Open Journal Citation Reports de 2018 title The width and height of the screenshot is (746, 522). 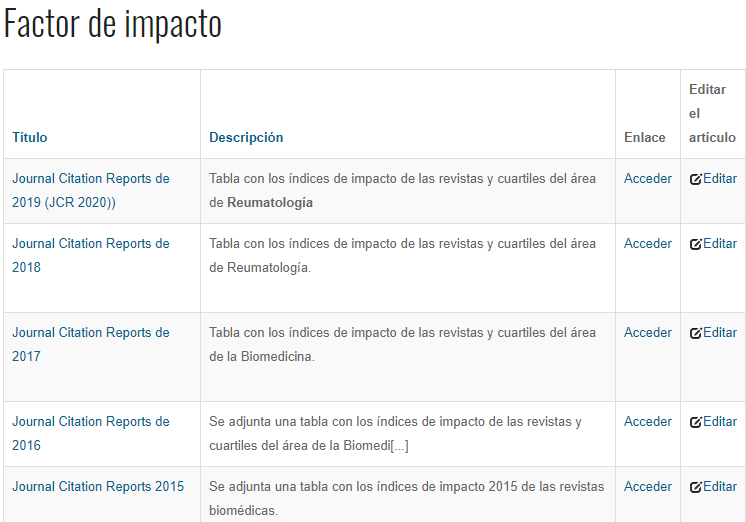[x=91, y=256]
